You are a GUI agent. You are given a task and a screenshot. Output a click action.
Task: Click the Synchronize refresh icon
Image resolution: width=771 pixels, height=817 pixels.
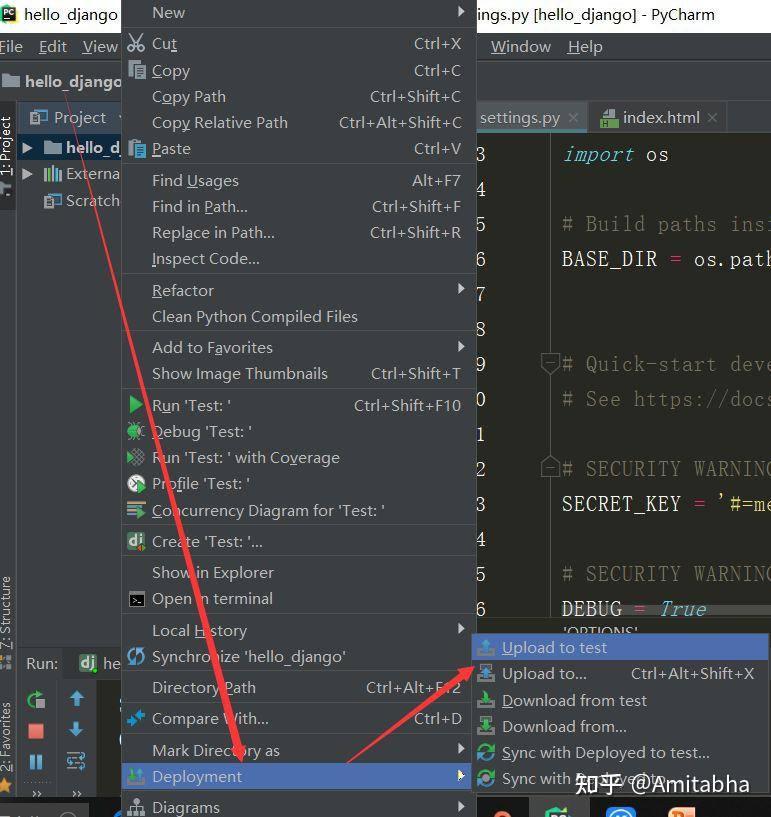coord(136,656)
